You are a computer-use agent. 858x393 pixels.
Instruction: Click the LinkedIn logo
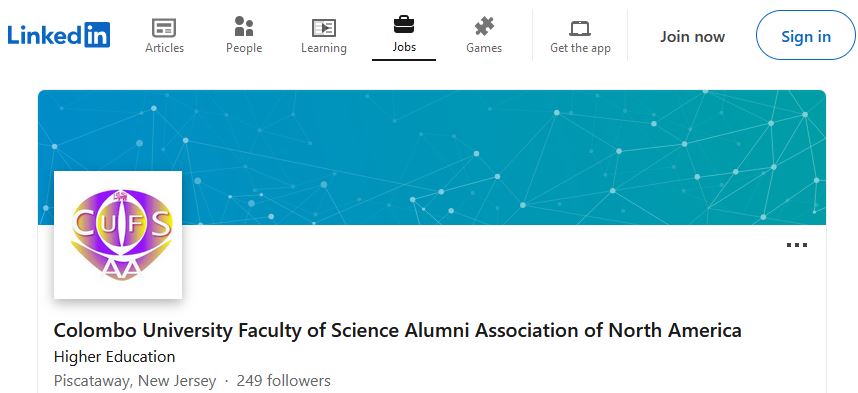coord(59,35)
